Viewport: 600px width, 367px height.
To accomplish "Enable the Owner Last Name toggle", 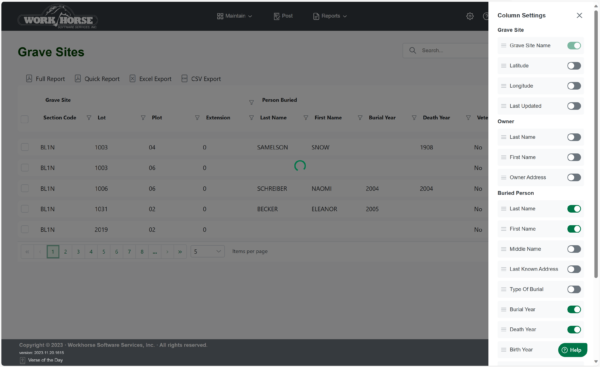I will click(574, 137).
